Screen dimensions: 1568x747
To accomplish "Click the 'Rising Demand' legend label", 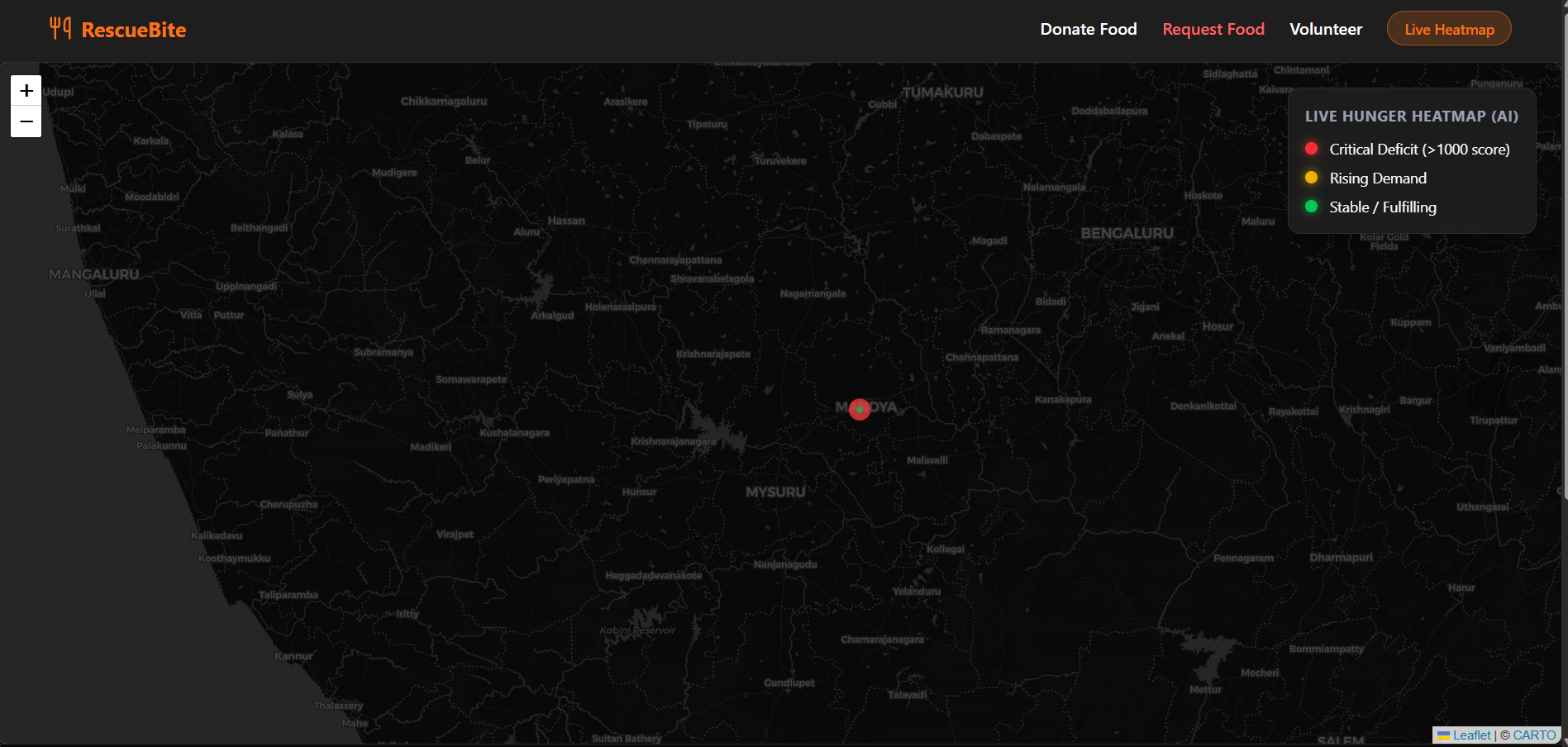I will [x=1378, y=178].
